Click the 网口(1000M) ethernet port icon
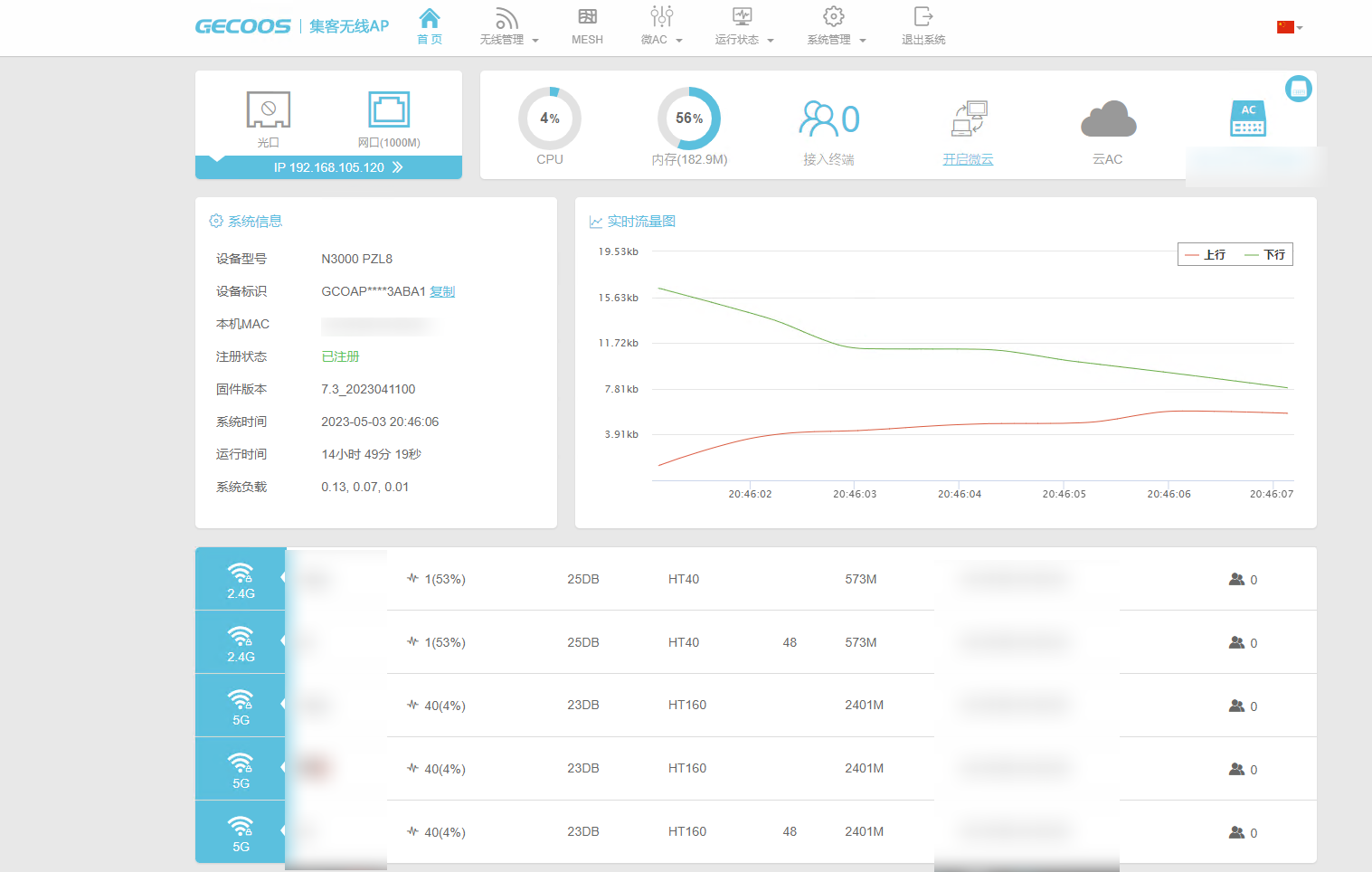Screen dimensions: 1372x872 [x=389, y=110]
